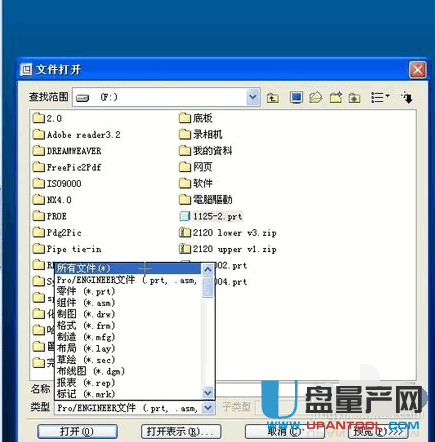The image size is (435, 442).
Task: Click the 取消(C) cancel button
Action: (285, 432)
